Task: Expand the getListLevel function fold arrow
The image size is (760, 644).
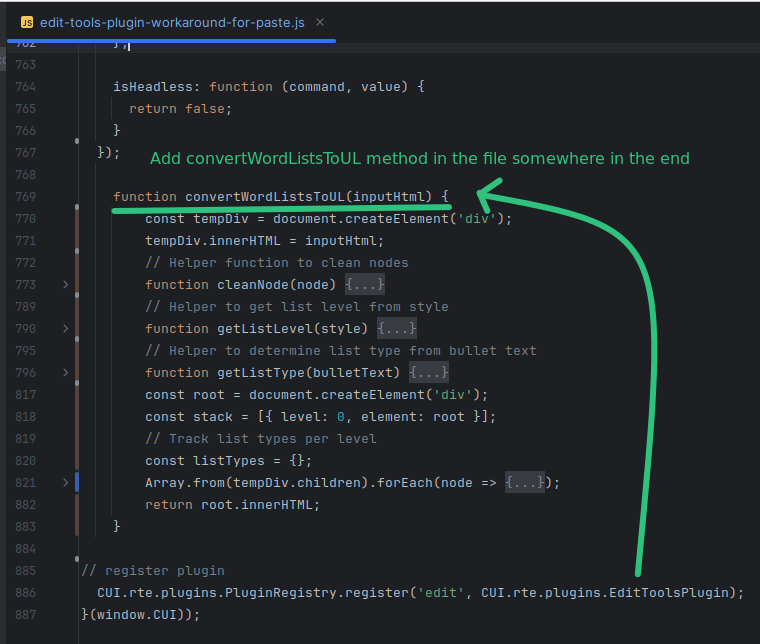Action: 66,329
